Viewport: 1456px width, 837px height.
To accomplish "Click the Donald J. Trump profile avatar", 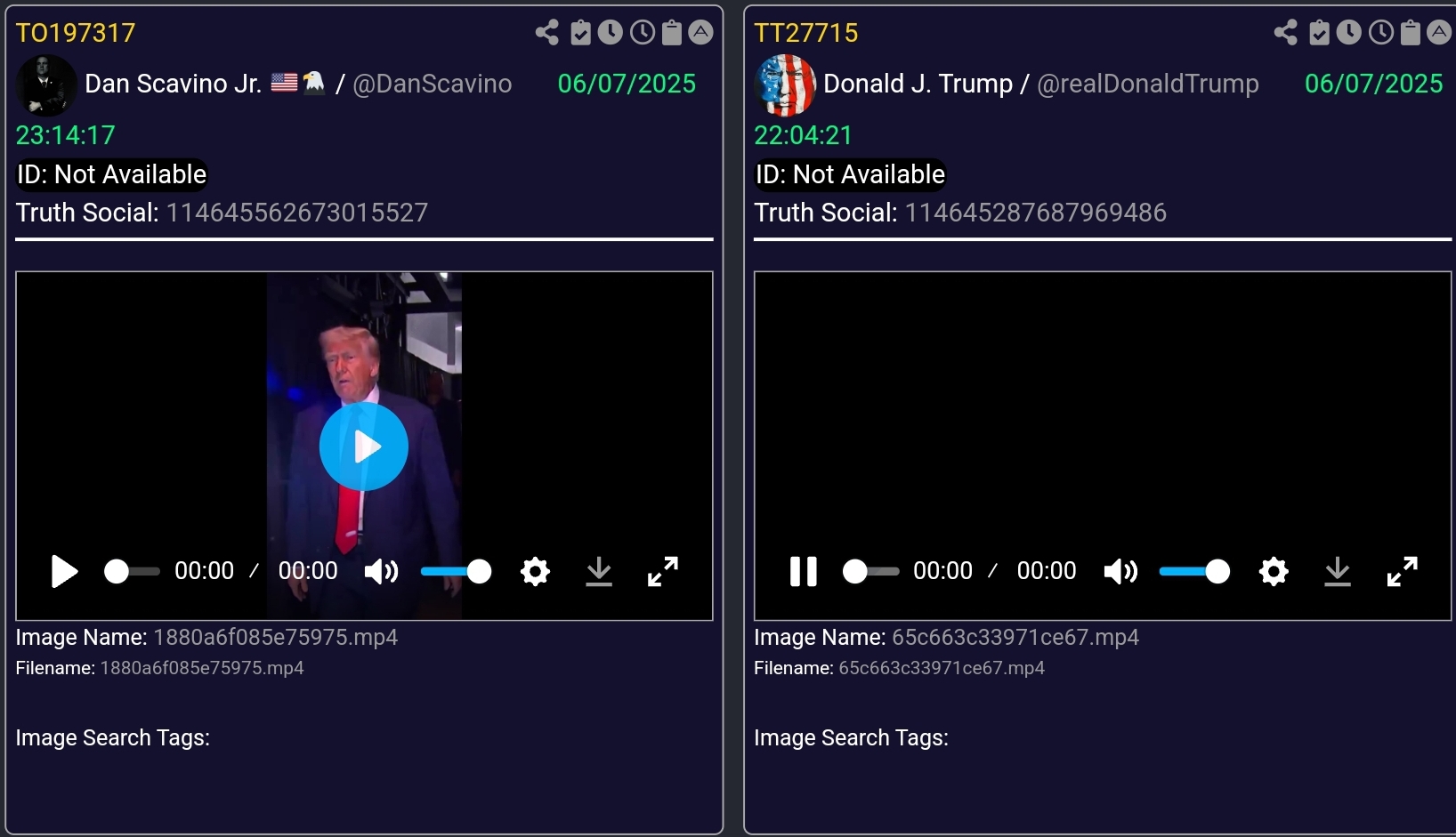I will pos(785,85).
